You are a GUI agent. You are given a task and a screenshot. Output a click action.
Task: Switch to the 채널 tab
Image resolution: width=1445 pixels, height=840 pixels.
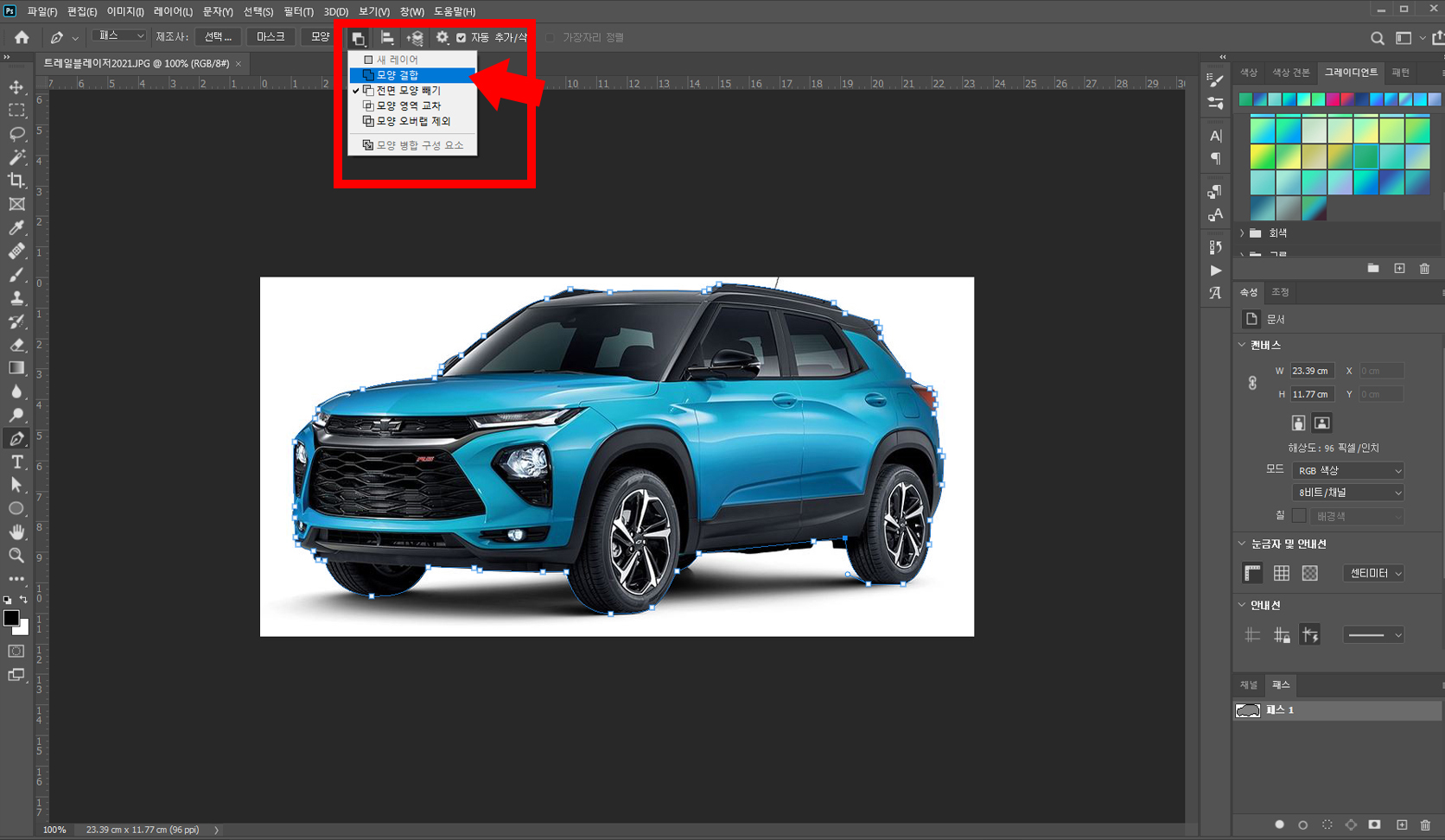[1249, 685]
